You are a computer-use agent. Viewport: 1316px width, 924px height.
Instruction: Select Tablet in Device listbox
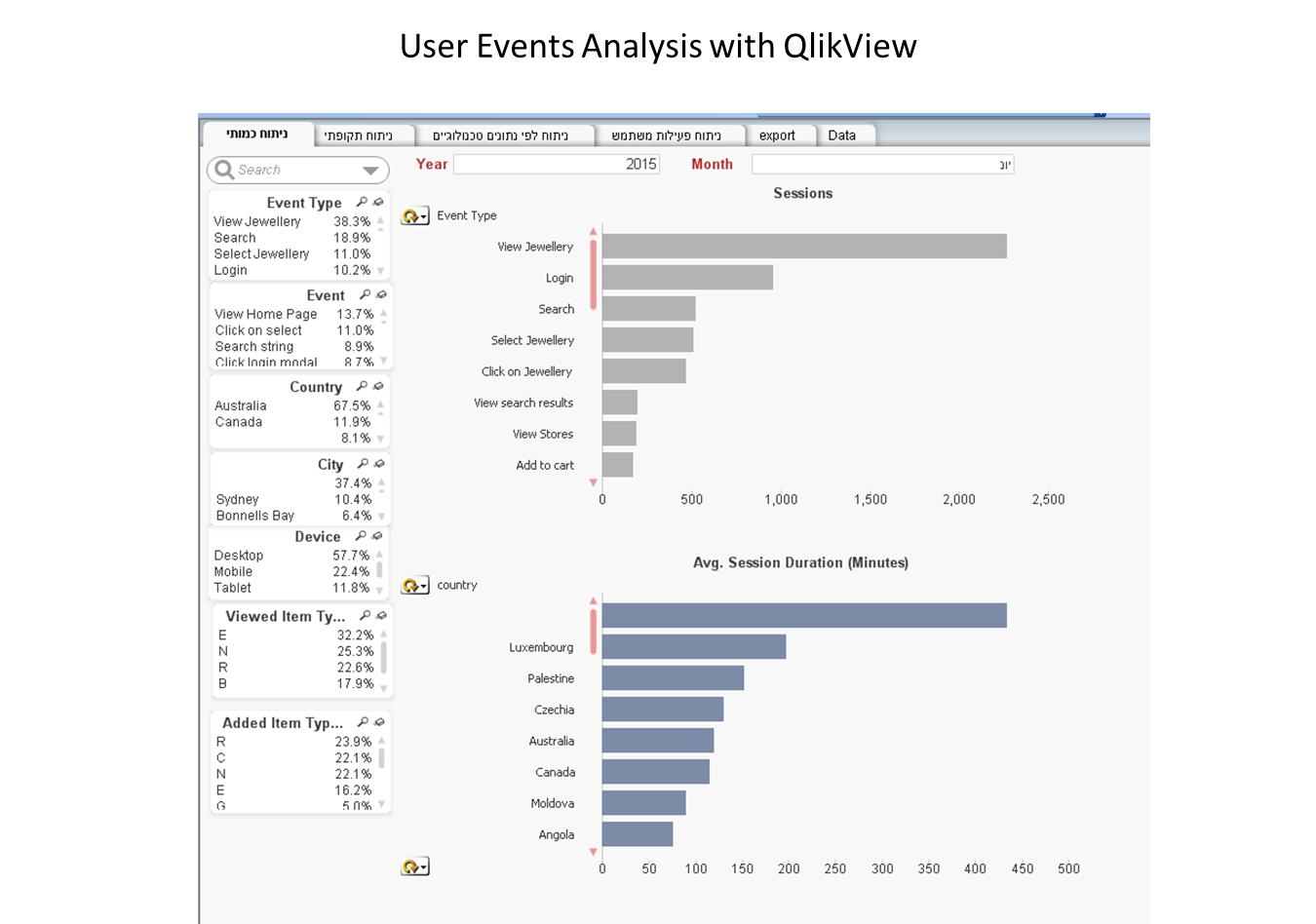point(291,588)
